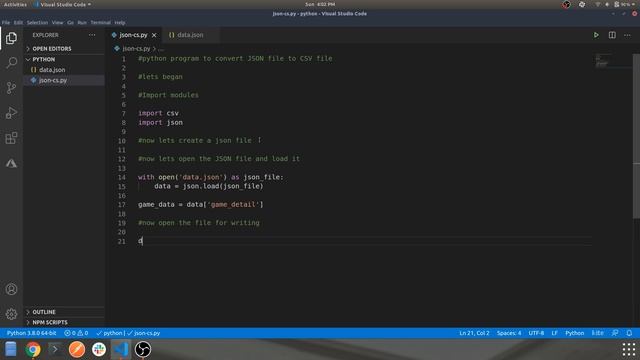This screenshot has height=360, width=640.
Task: Open Visual Studio Code app menu dropdown
Action: (63, 4)
